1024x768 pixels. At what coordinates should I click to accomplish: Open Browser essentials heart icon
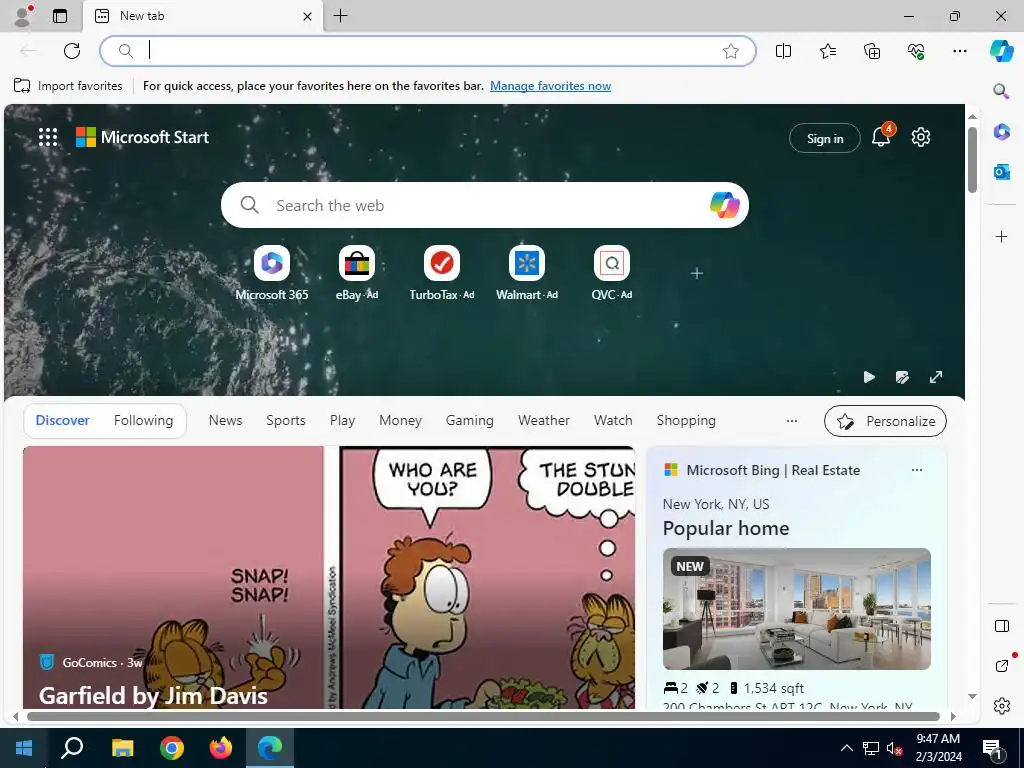916,51
